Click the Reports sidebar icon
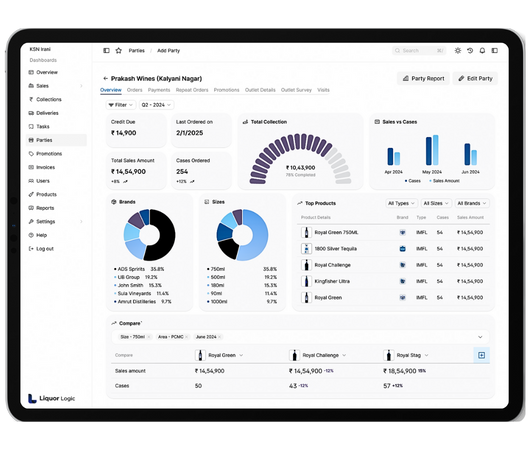Image resolution: width=530 pixels, height=450 pixels. point(31,208)
